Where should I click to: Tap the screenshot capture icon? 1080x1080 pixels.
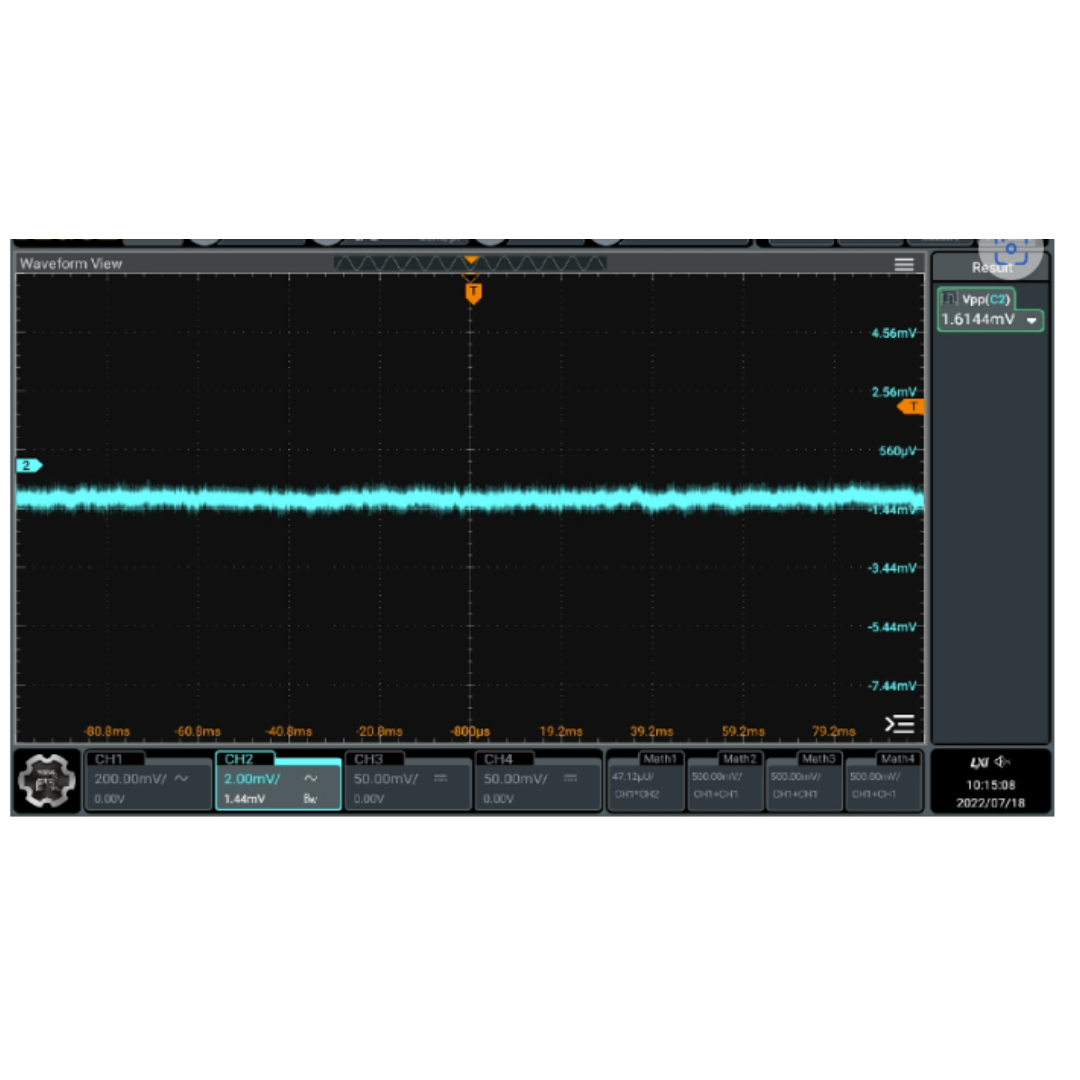[x=1010, y=250]
